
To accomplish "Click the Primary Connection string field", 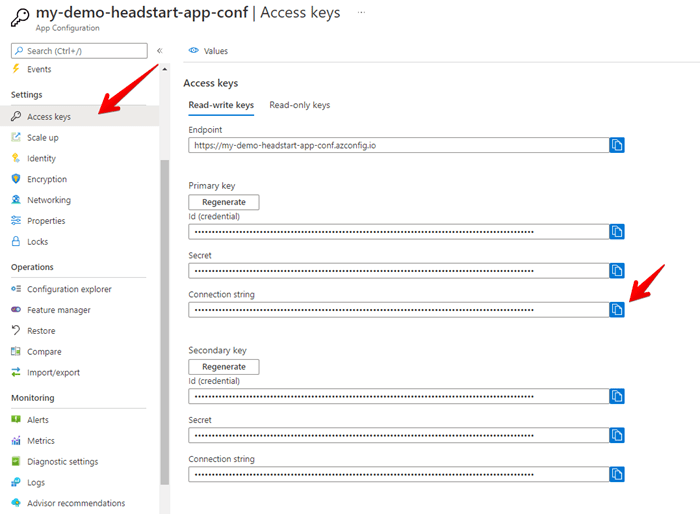I will (399, 310).
